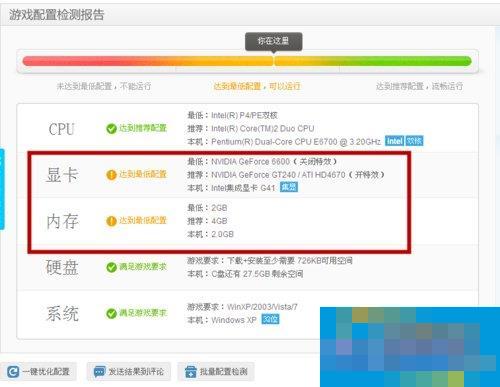The height and width of the screenshot is (387, 500).
Task: Click the 批量配置检测 button
Action: (x=216, y=371)
